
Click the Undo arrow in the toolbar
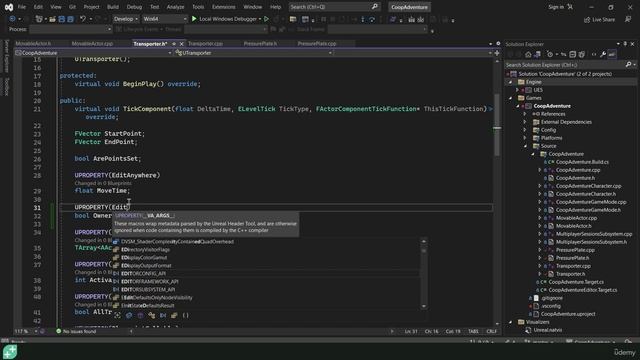click(x=83, y=19)
